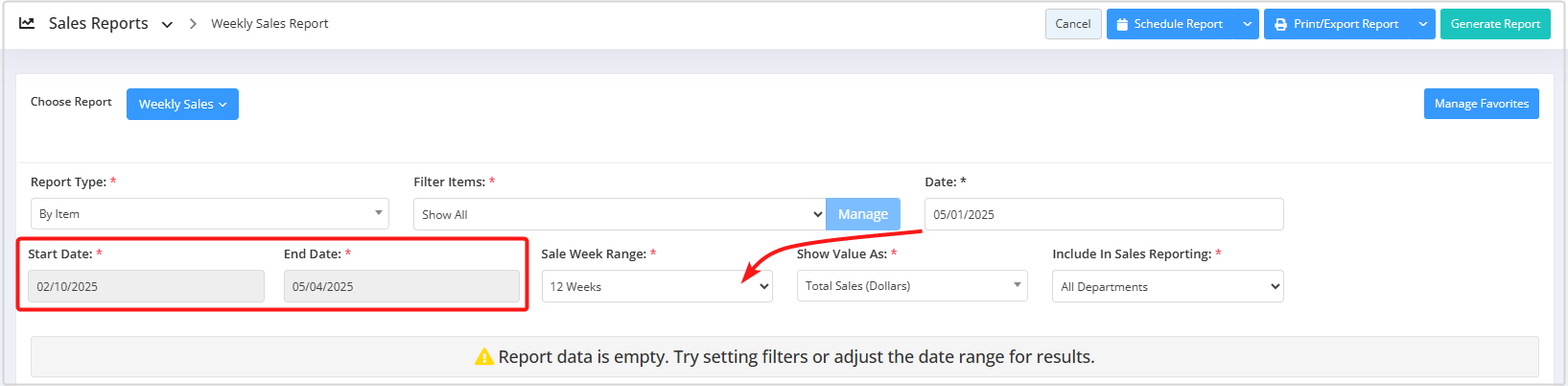Click the Start Date field 02/10/2025
Image resolution: width=1568 pixels, height=386 pixels.
[146, 286]
